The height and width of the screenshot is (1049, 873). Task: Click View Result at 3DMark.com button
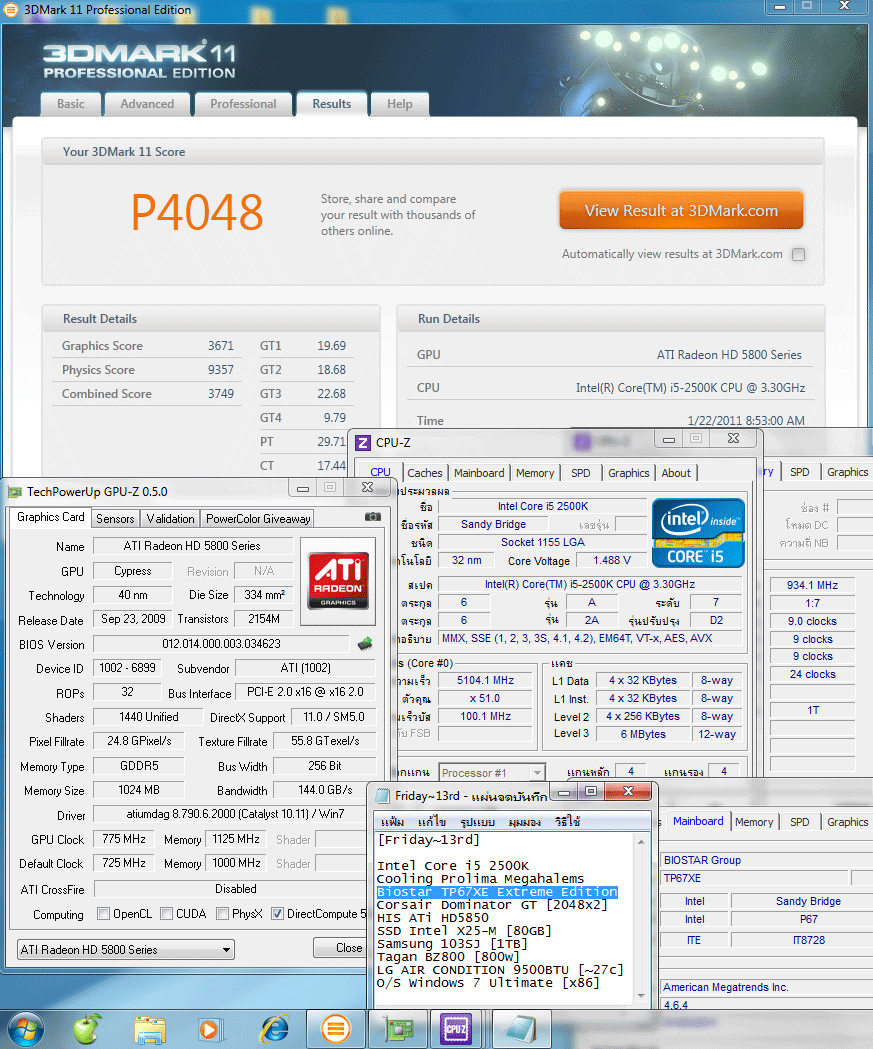pyautogui.click(x=681, y=210)
